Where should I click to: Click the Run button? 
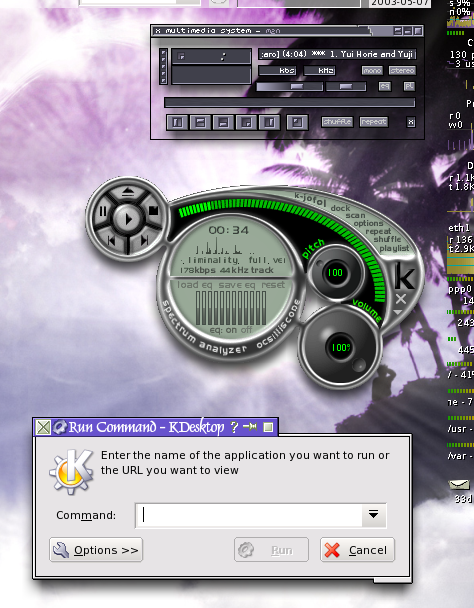272,550
